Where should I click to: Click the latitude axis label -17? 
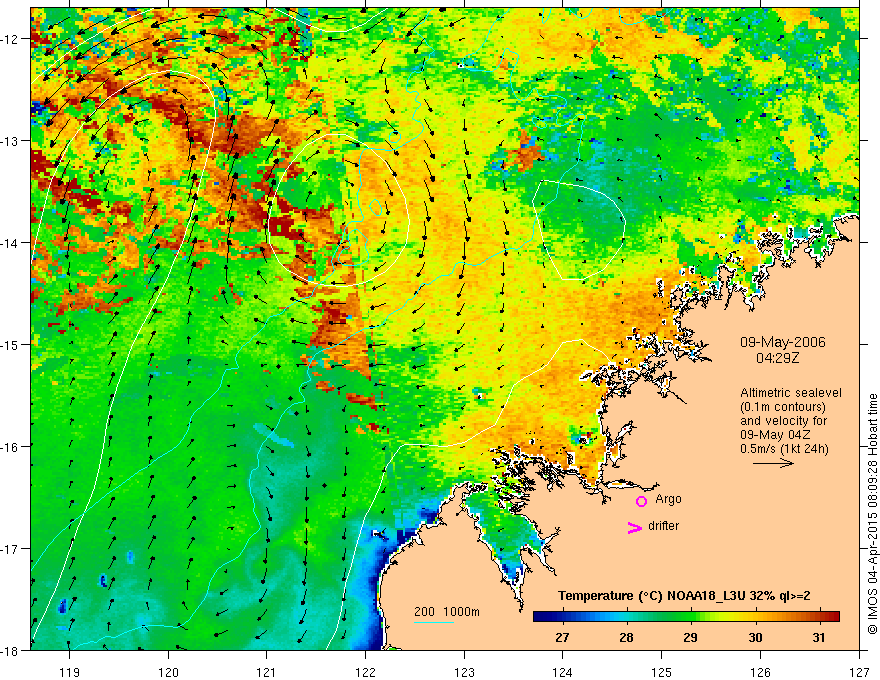tap(10, 548)
